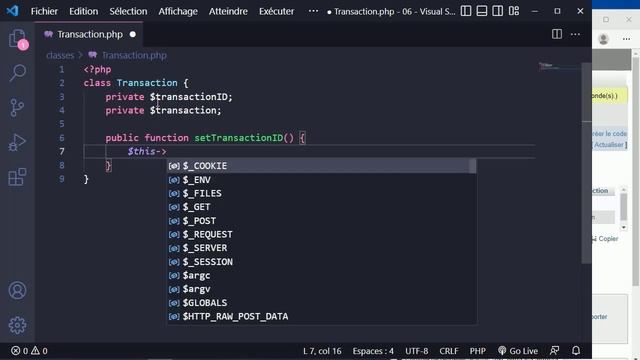This screenshot has width=640, height=360.
Task: Click Transaction class name on line 2
Action: tap(147, 83)
